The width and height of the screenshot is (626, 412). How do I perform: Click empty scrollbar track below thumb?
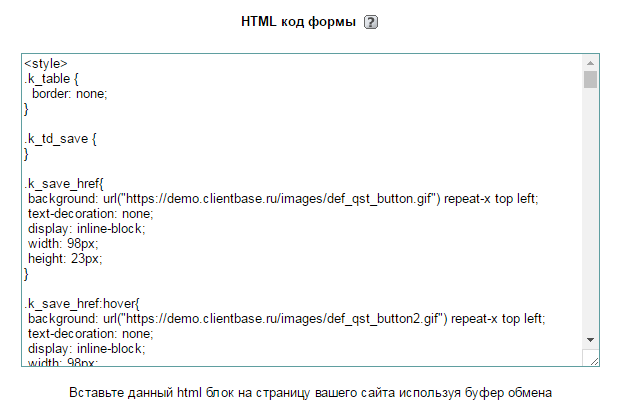pos(591,220)
